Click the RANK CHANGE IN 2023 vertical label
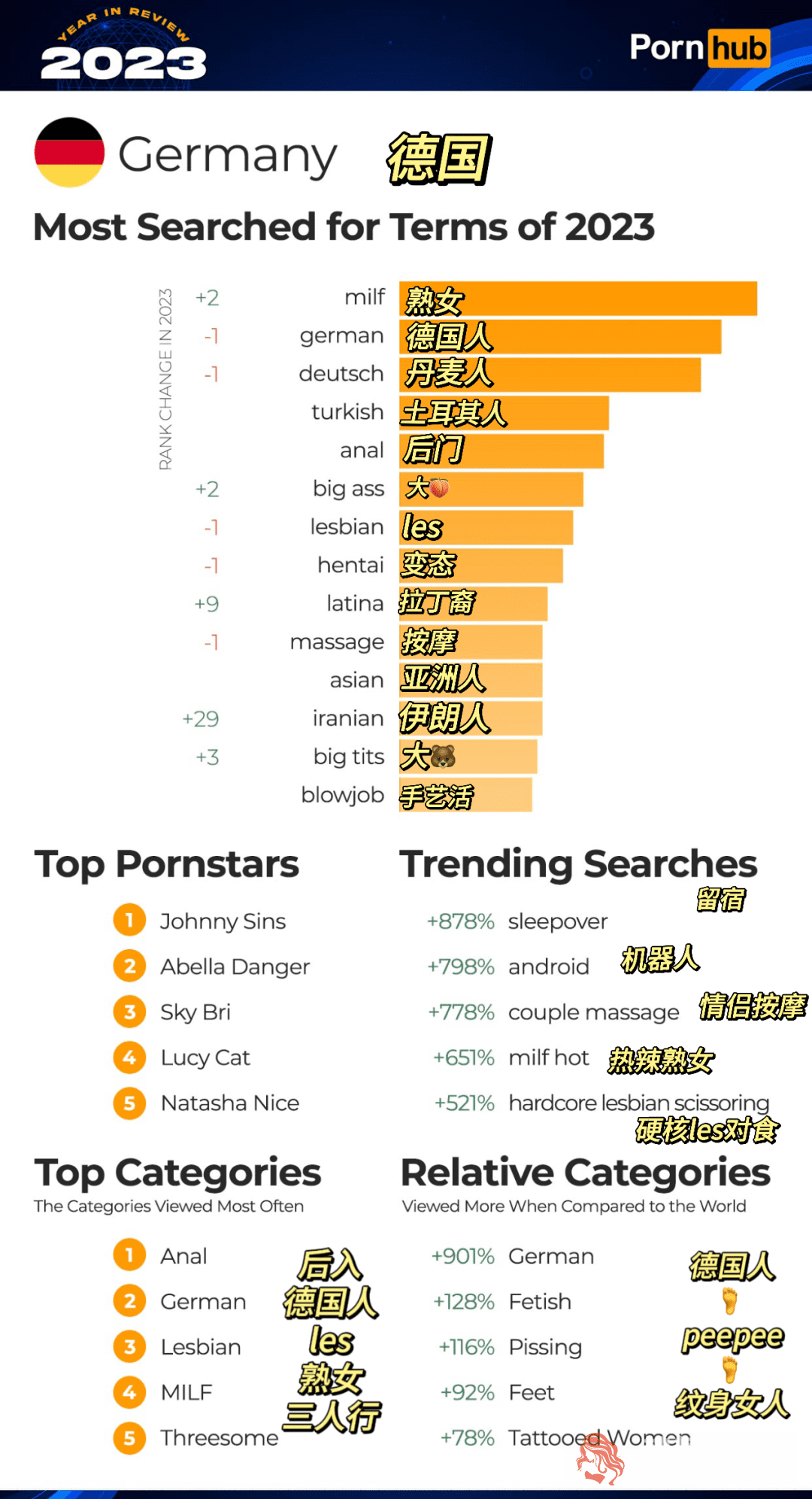812x1499 pixels. 165,379
